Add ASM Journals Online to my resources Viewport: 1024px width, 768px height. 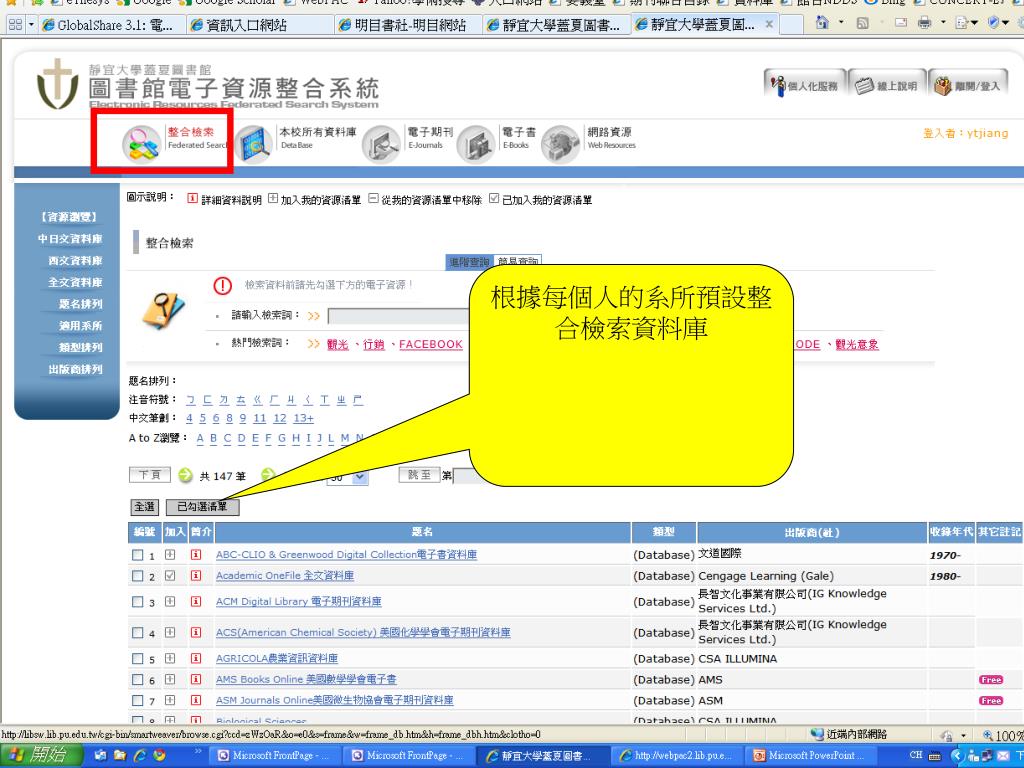[170, 700]
